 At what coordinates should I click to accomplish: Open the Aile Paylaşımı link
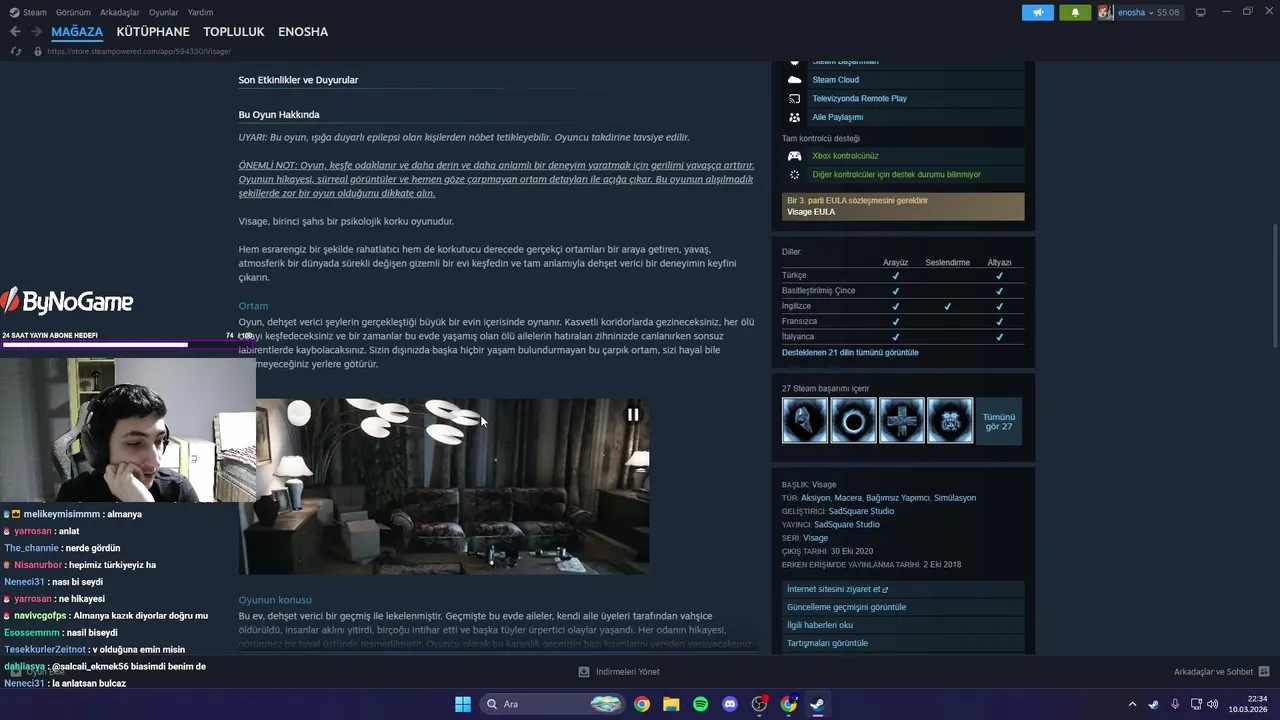(x=837, y=117)
